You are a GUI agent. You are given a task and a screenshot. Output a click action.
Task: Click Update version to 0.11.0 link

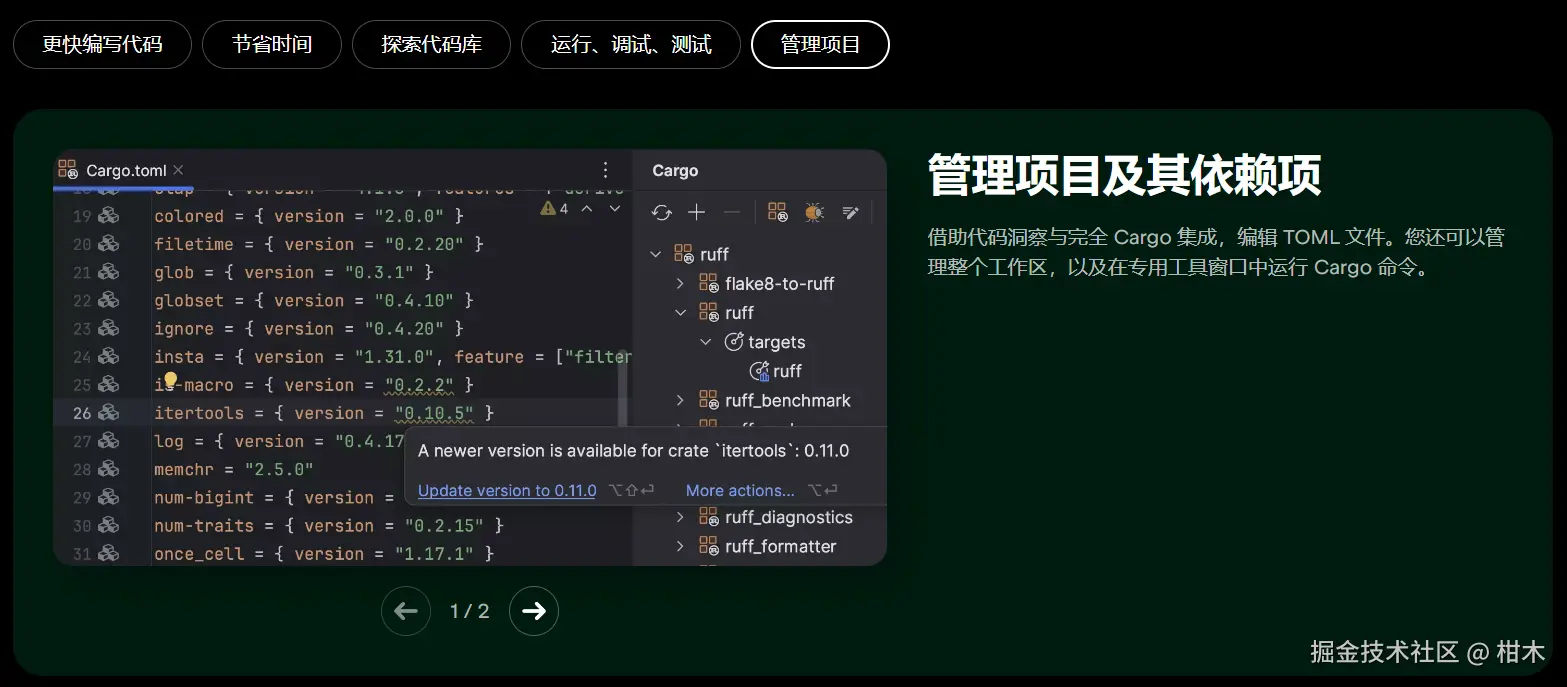click(507, 490)
